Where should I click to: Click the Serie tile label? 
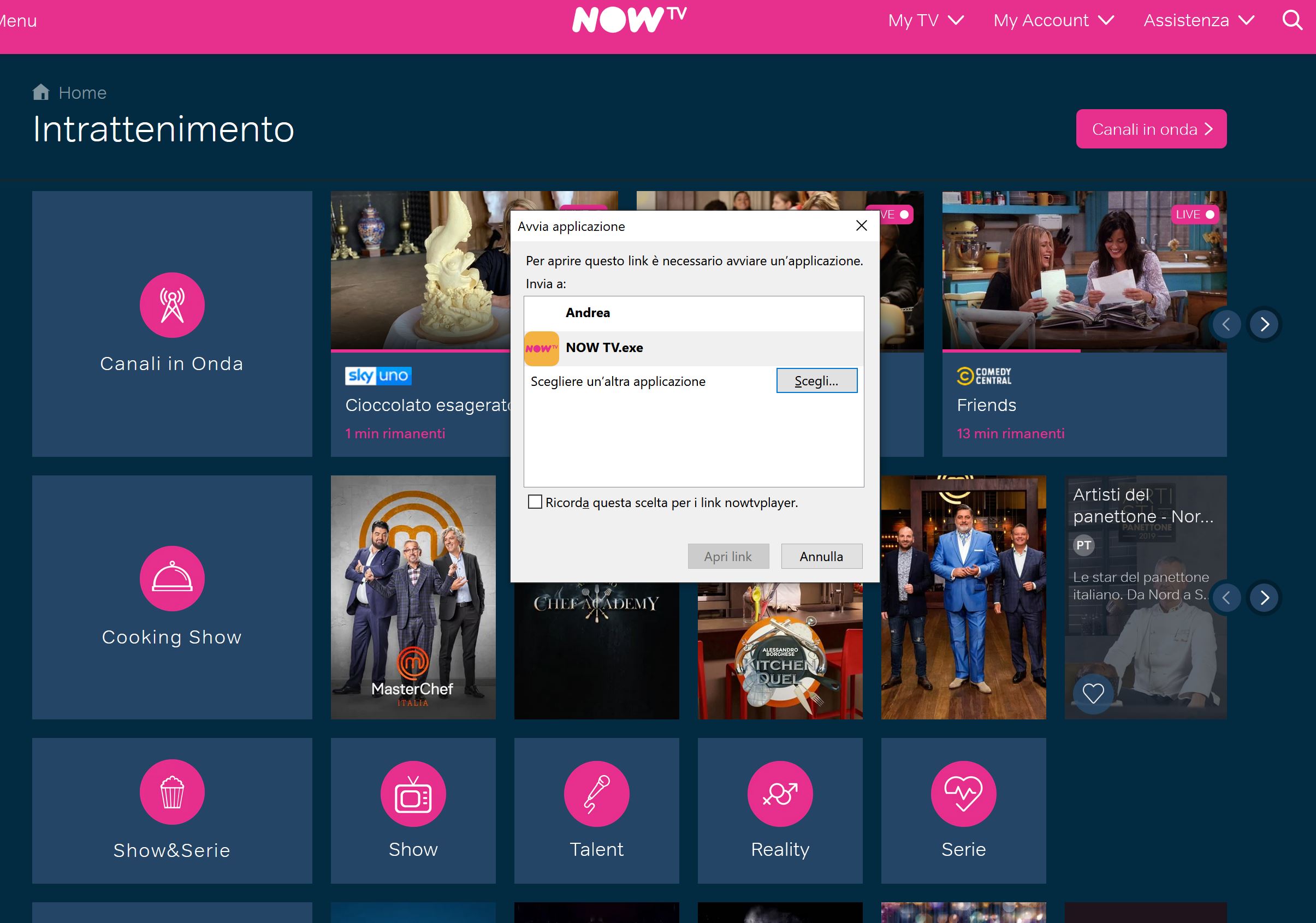tap(963, 849)
